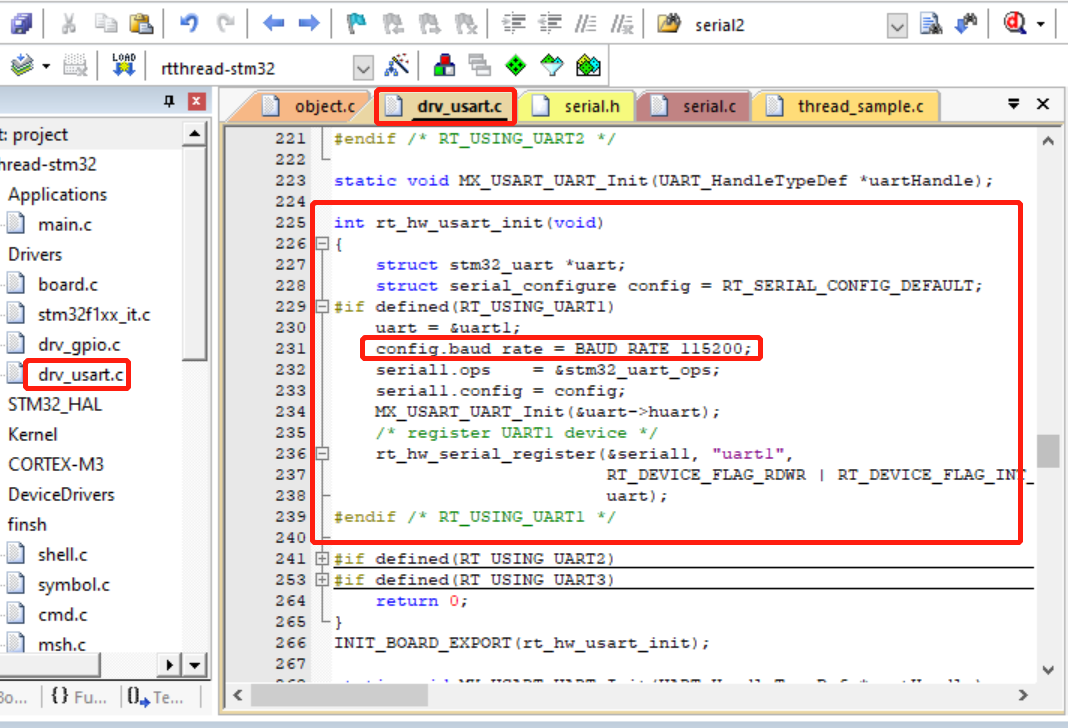
Task: Open the build layers icon dropdown arrow
Action: [46, 67]
